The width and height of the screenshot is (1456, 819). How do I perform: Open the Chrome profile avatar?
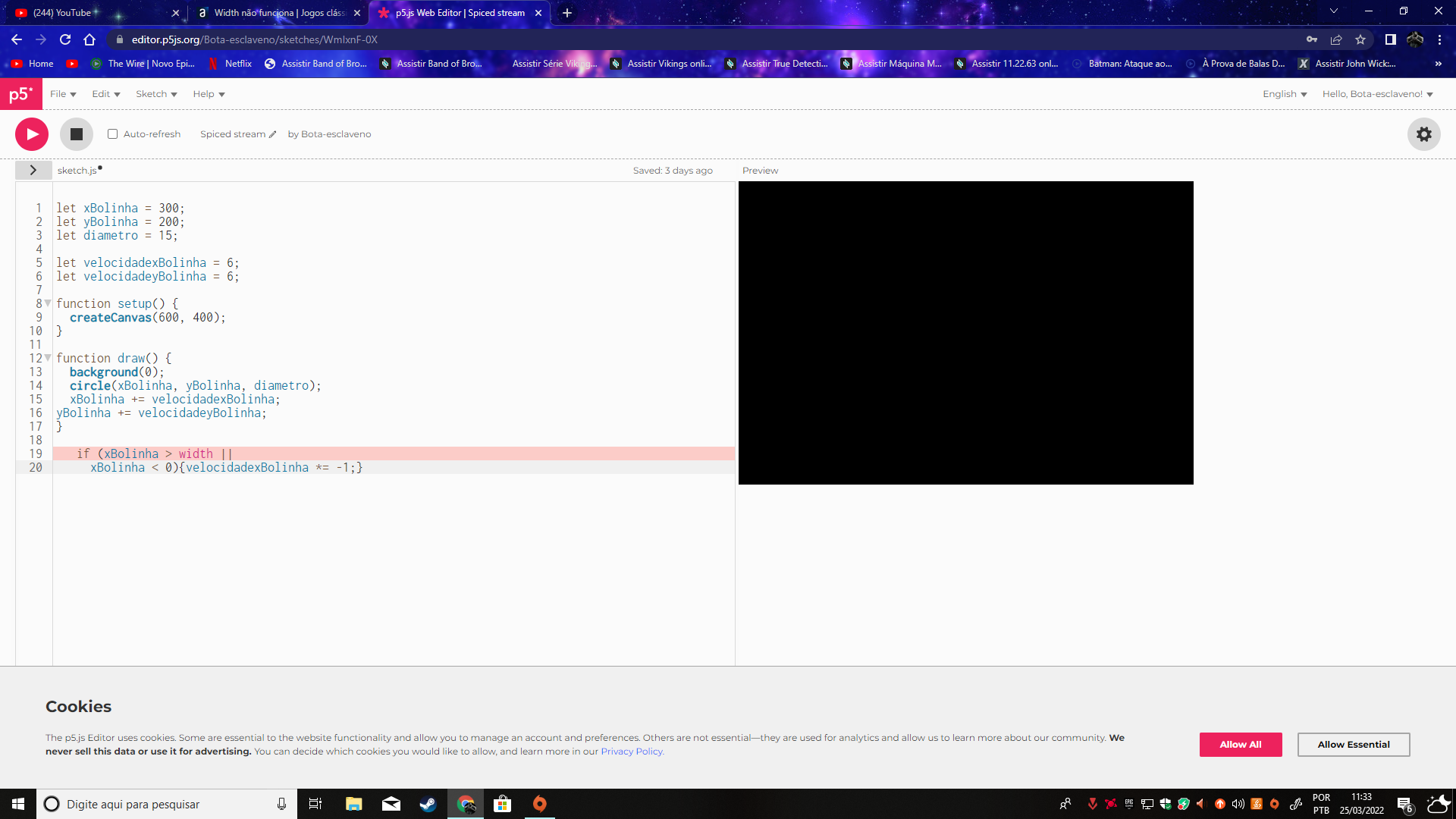click(x=1415, y=39)
